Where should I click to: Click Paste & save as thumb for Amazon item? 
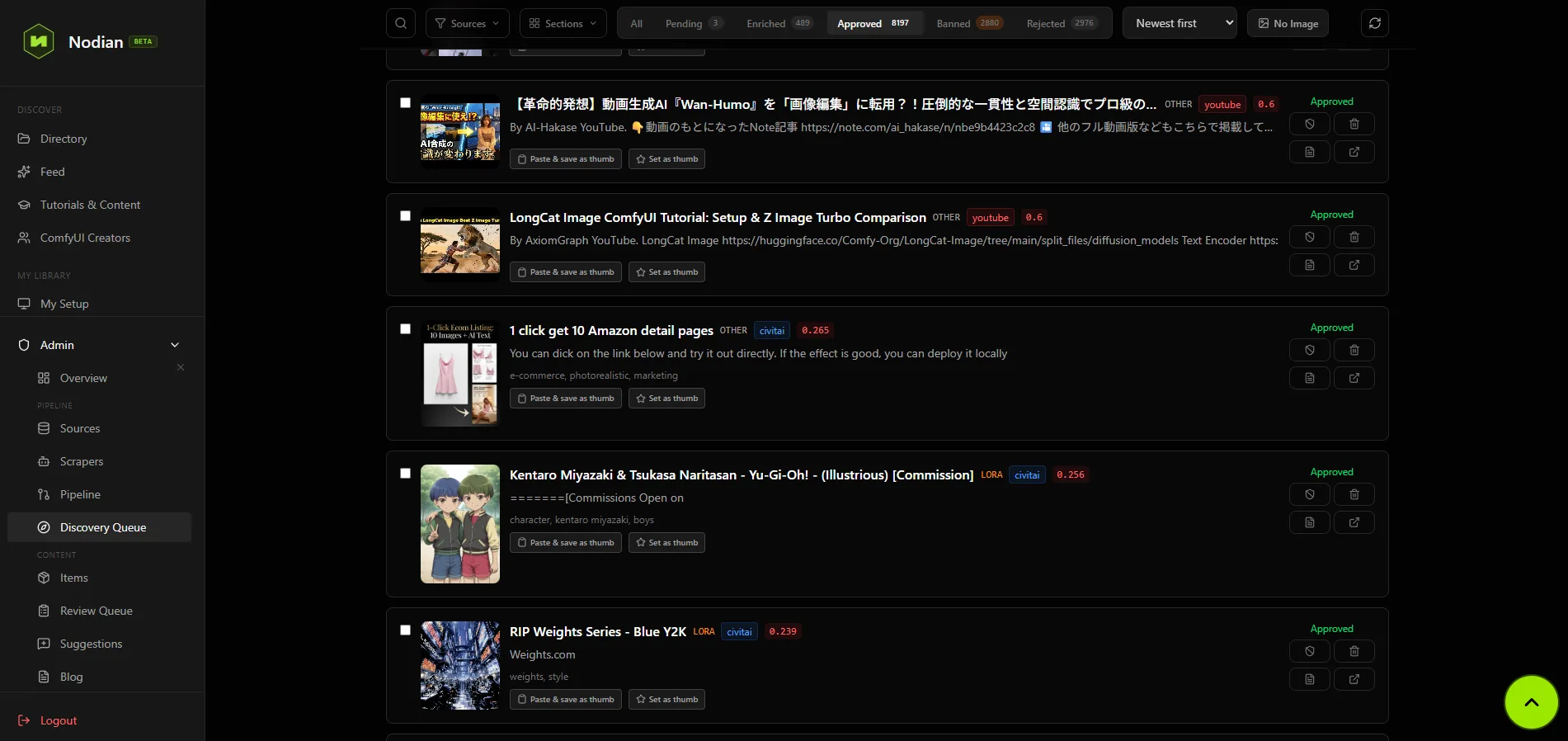pos(566,398)
